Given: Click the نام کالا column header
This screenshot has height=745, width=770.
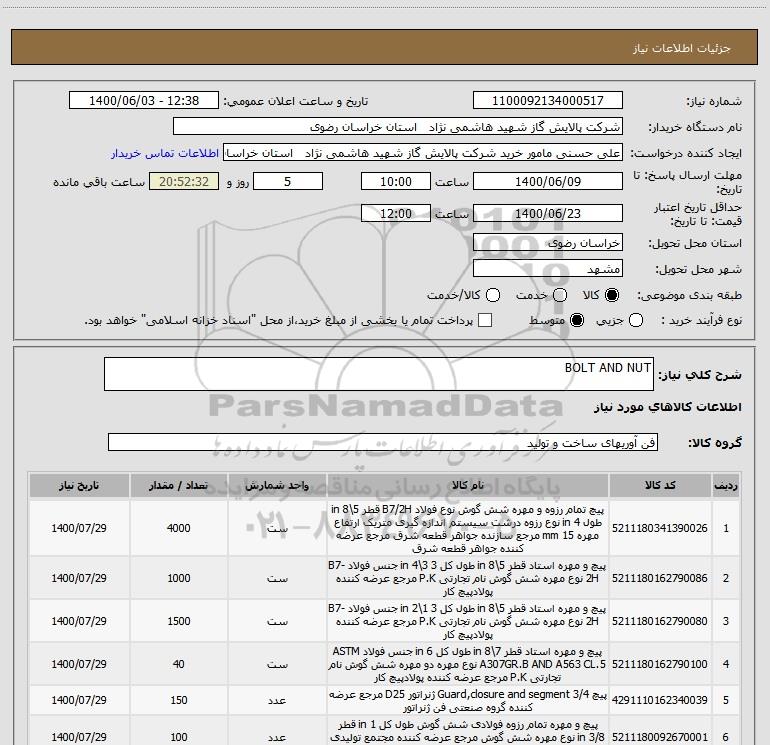Looking at the screenshot, I should (x=468, y=486).
